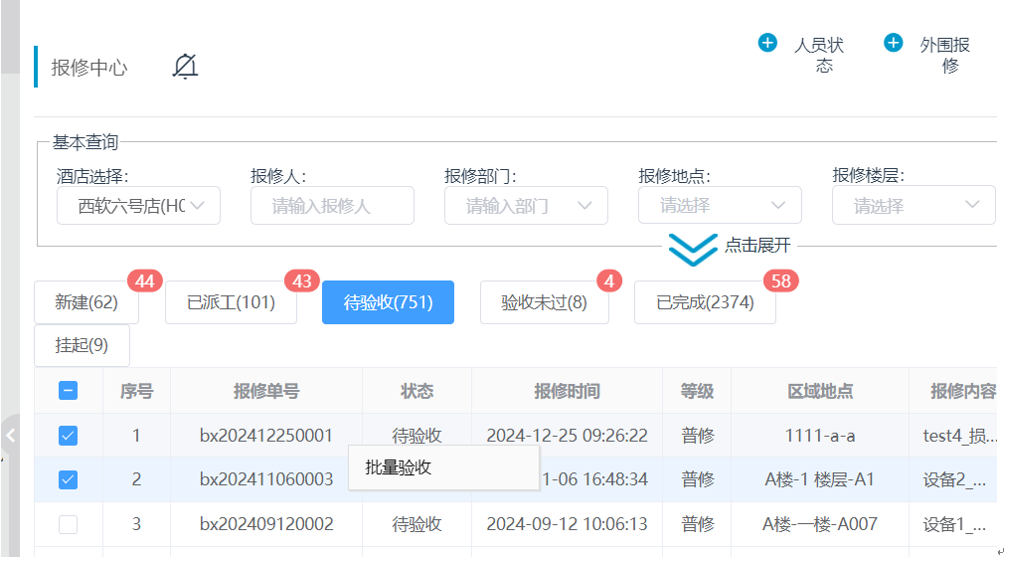
Task: Click the left sidebar collapse arrow
Action: click(10, 435)
